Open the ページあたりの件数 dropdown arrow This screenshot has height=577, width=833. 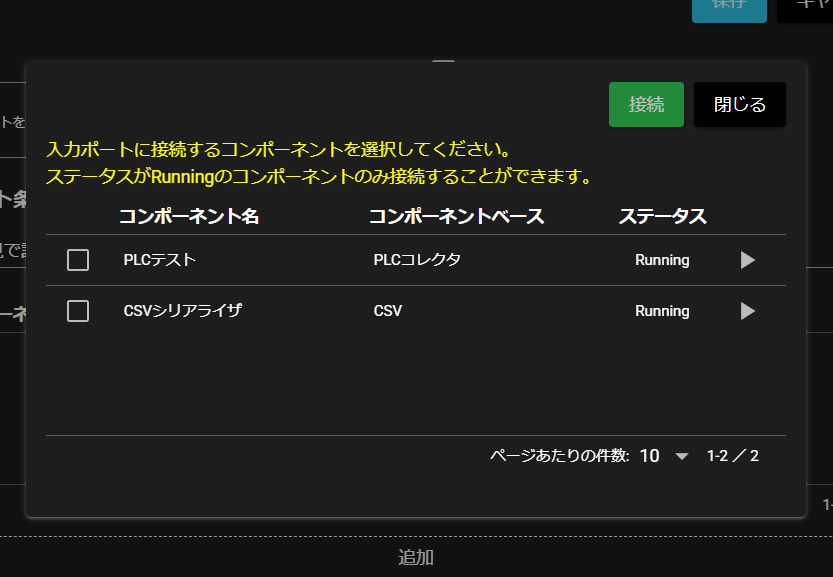point(682,456)
